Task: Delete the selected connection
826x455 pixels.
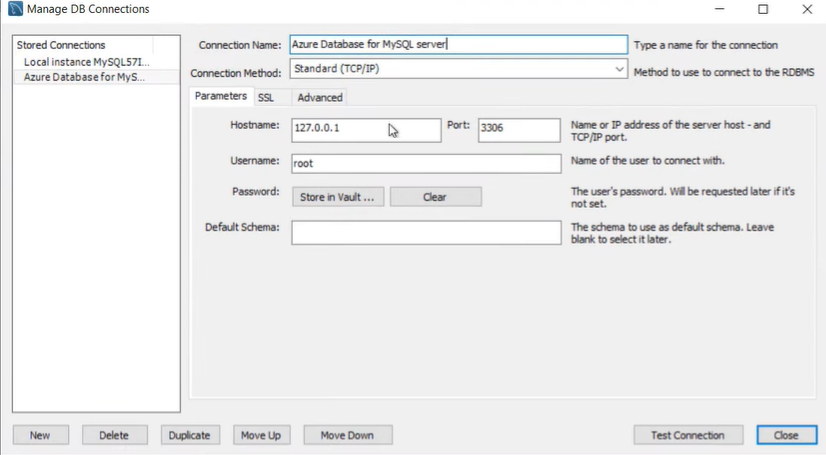Action: coord(114,436)
